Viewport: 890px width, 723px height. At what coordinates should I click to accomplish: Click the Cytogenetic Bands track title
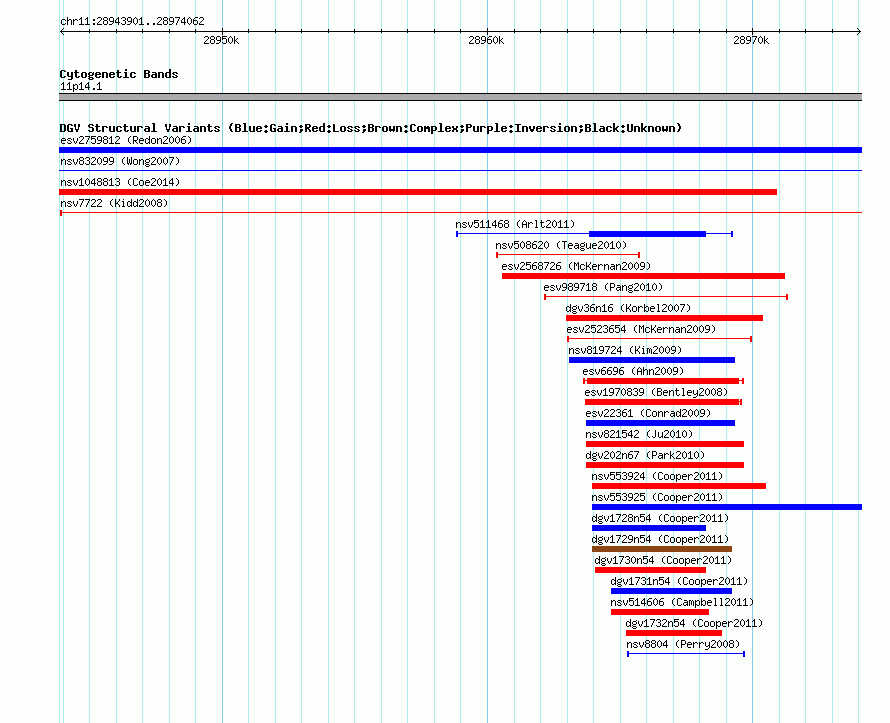coord(119,74)
